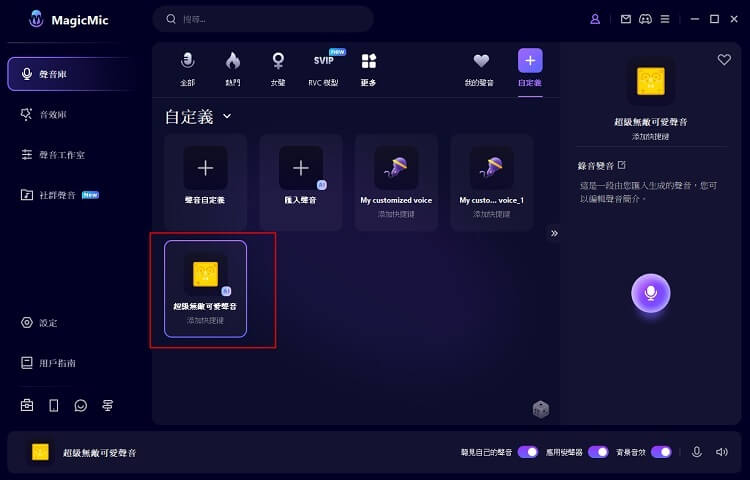750x480 pixels.
Task: Select the 女聲 female voices tab
Action: (x=278, y=70)
